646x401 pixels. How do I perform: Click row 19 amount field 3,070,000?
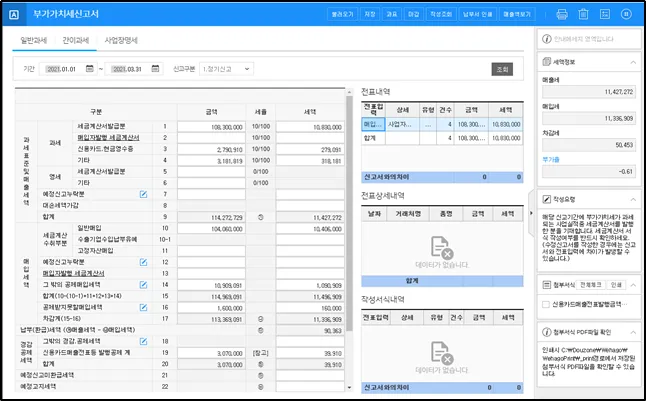click(211, 353)
